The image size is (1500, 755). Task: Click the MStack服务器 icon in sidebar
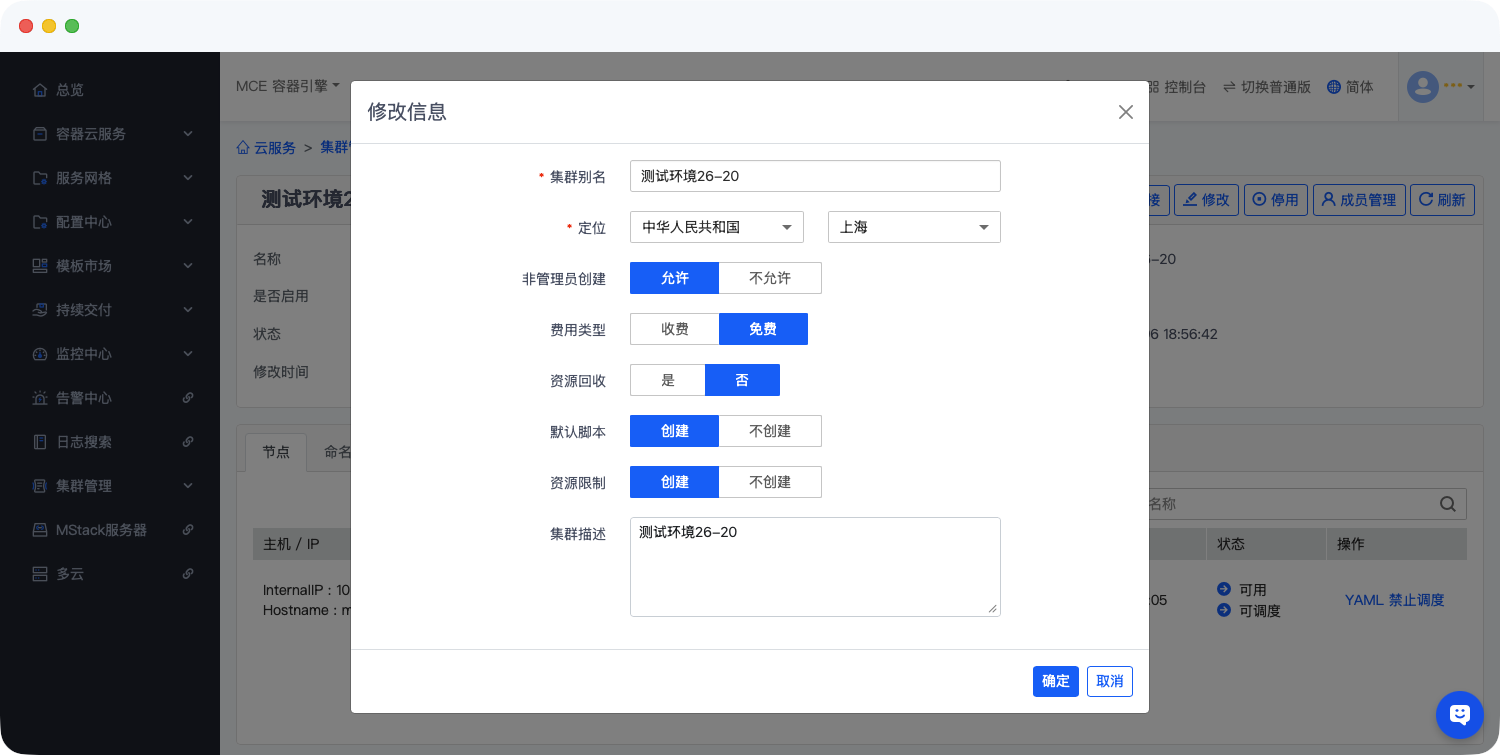coord(40,530)
